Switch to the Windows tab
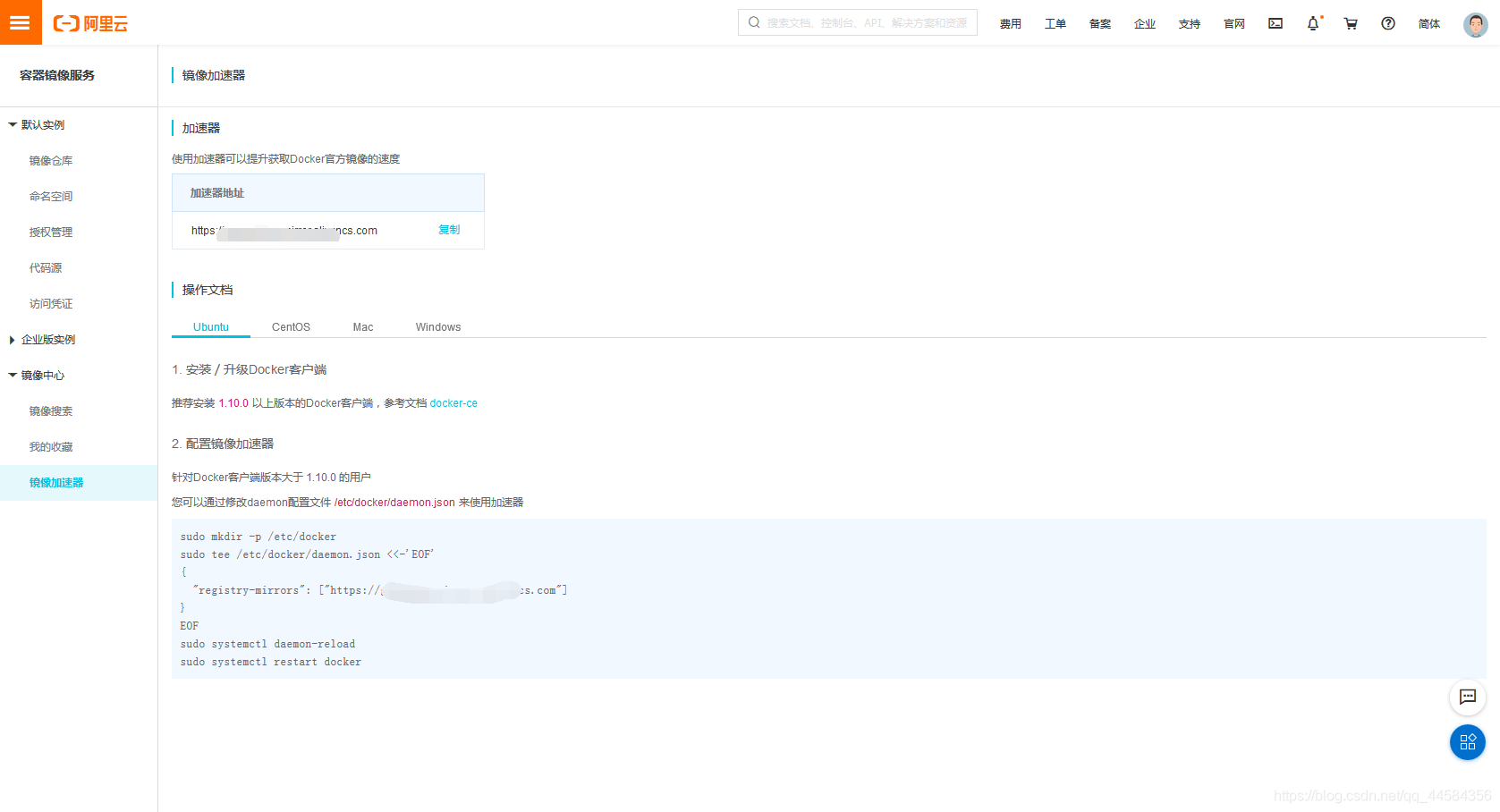Image resolution: width=1500 pixels, height=812 pixels. [x=438, y=327]
